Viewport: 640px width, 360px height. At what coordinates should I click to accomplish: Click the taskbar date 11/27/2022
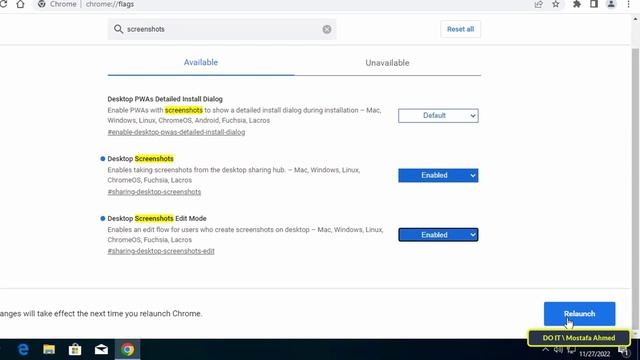click(x=594, y=354)
